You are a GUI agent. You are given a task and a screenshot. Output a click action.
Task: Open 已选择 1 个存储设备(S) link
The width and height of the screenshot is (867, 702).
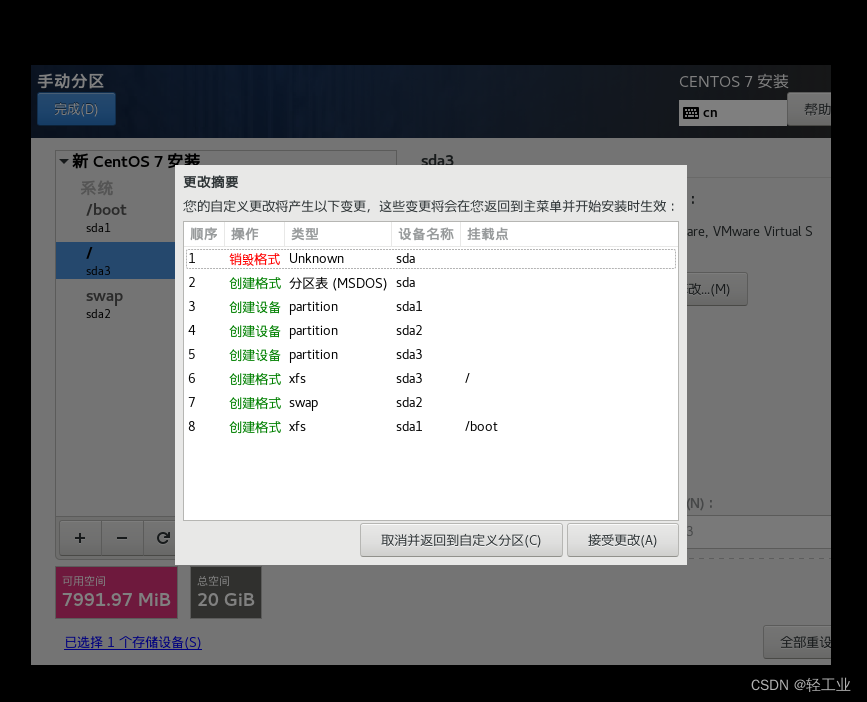point(131,642)
